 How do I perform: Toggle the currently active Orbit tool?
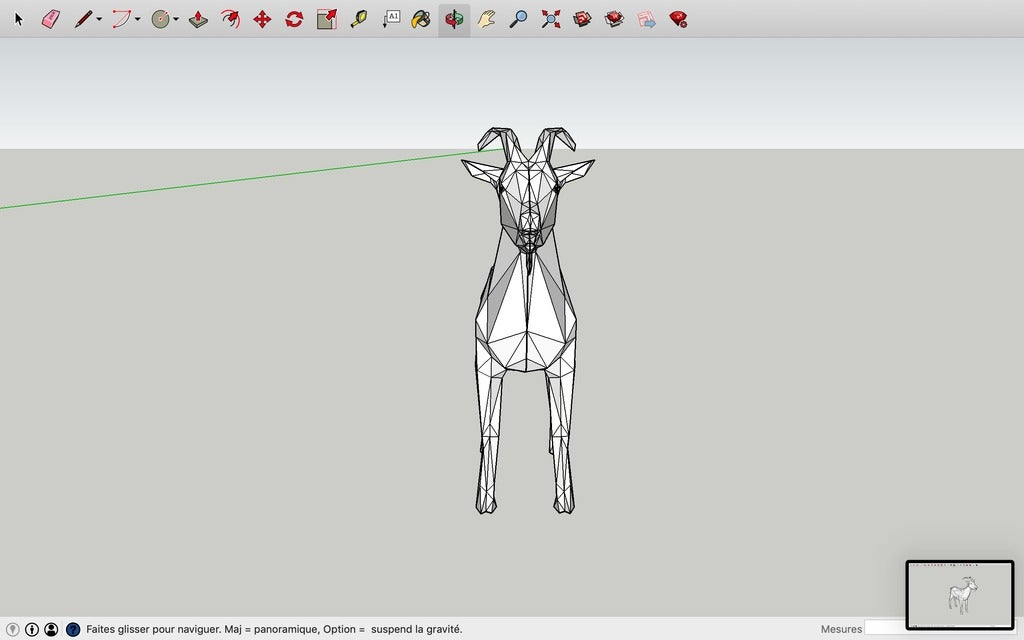click(453, 18)
